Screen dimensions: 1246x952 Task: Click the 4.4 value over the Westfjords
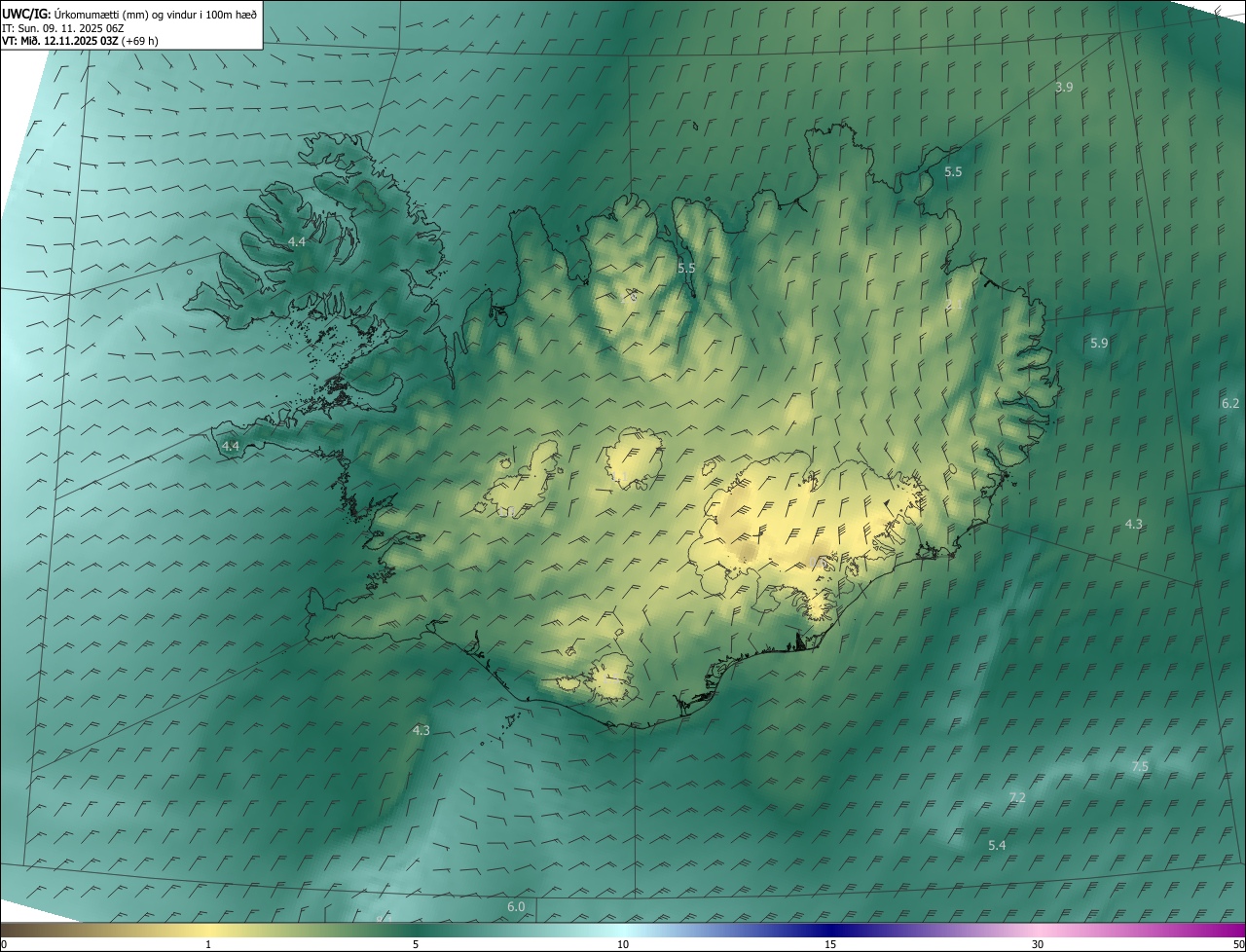tap(297, 241)
